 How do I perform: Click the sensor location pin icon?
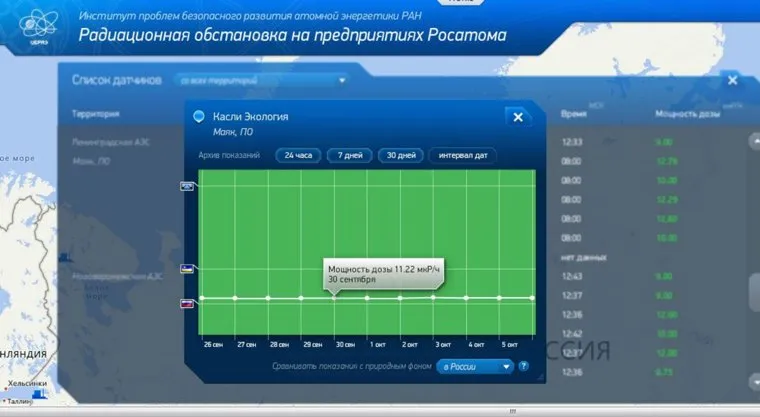coord(199,117)
